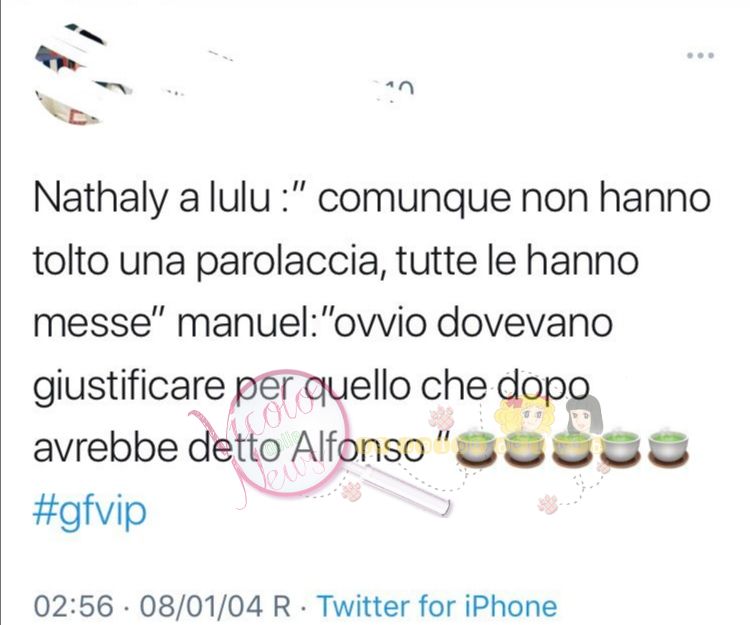Image resolution: width=750 pixels, height=625 pixels.
Task: Click the last green tea cup emoji
Action: (668, 447)
